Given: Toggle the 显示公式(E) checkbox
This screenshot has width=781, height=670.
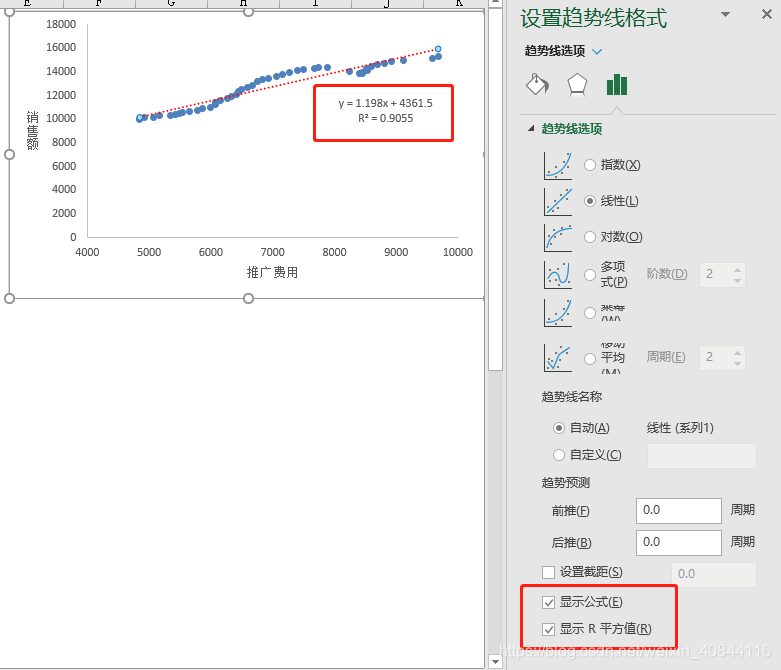Looking at the screenshot, I should point(548,602).
